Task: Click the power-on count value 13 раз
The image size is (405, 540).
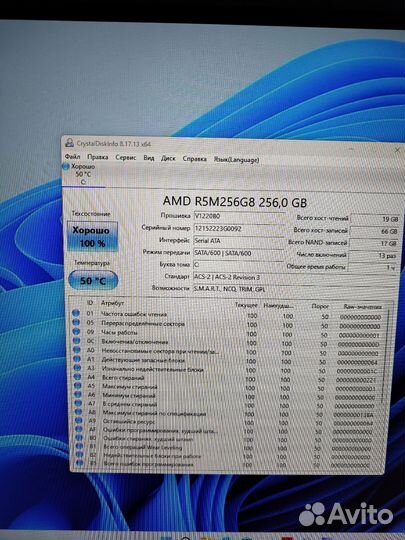Action: click(373, 256)
